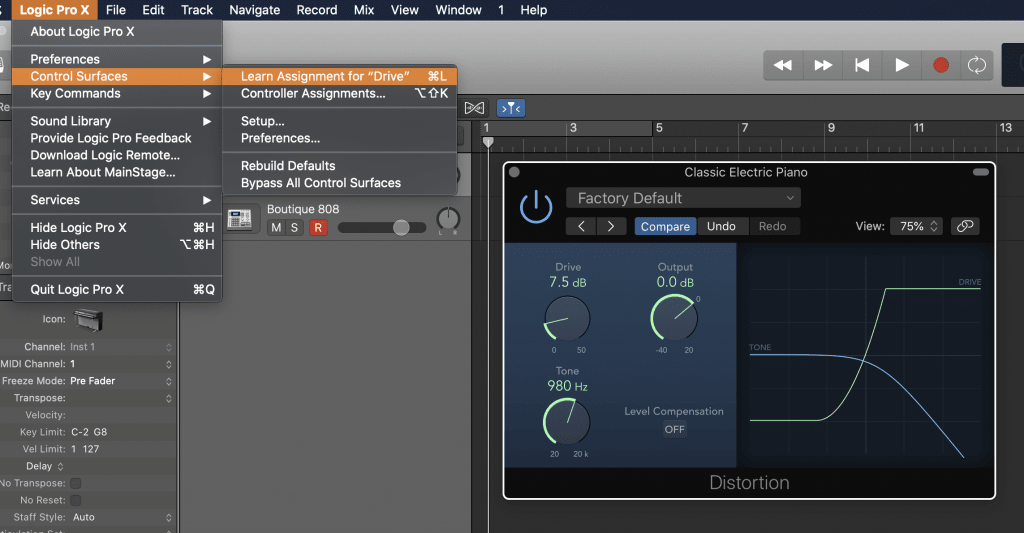Click the Rewind transport button
The width and height of the screenshot is (1024, 533).
(782, 65)
